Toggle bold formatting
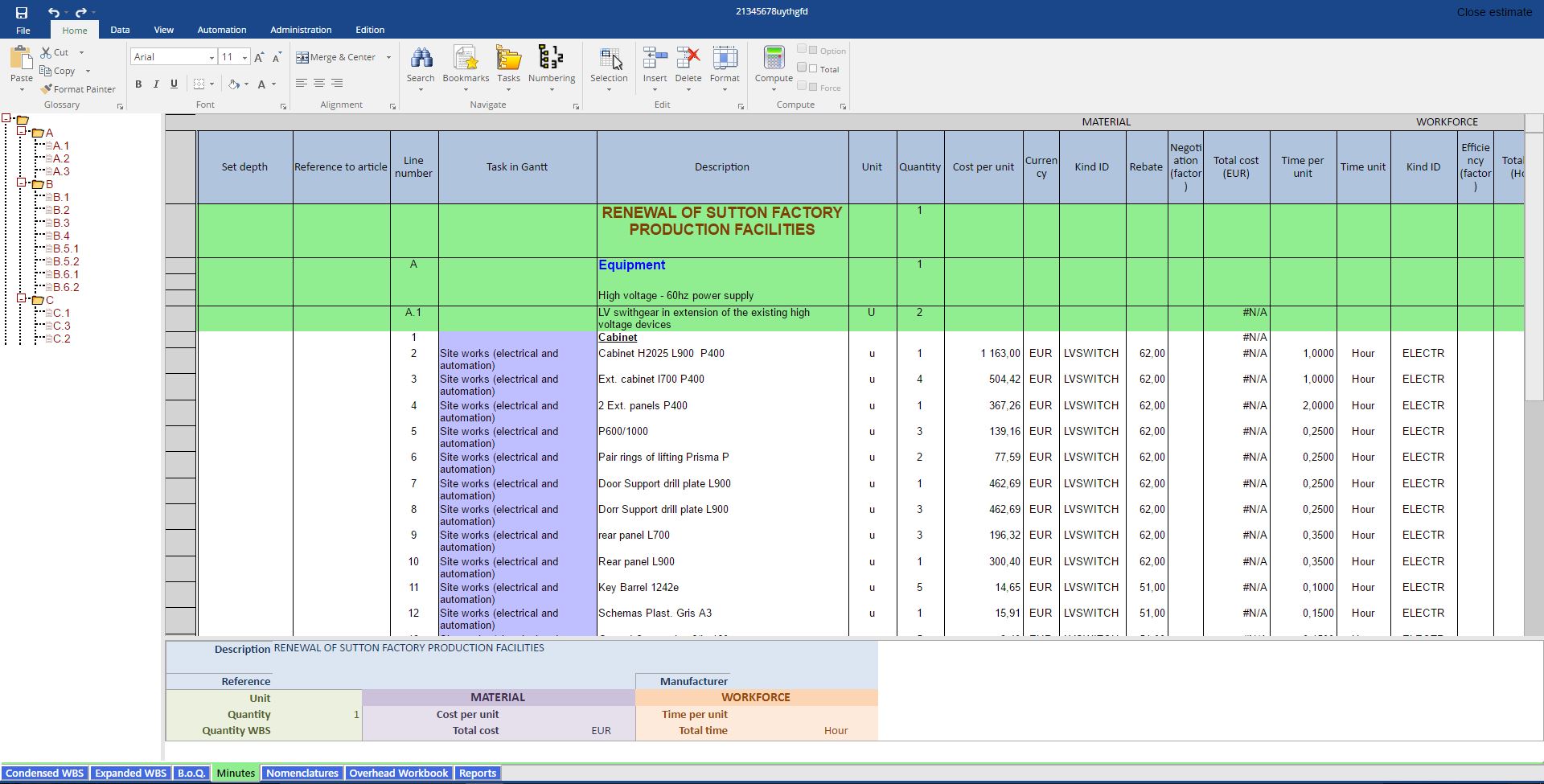Image resolution: width=1544 pixels, height=784 pixels. tap(138, 84)
